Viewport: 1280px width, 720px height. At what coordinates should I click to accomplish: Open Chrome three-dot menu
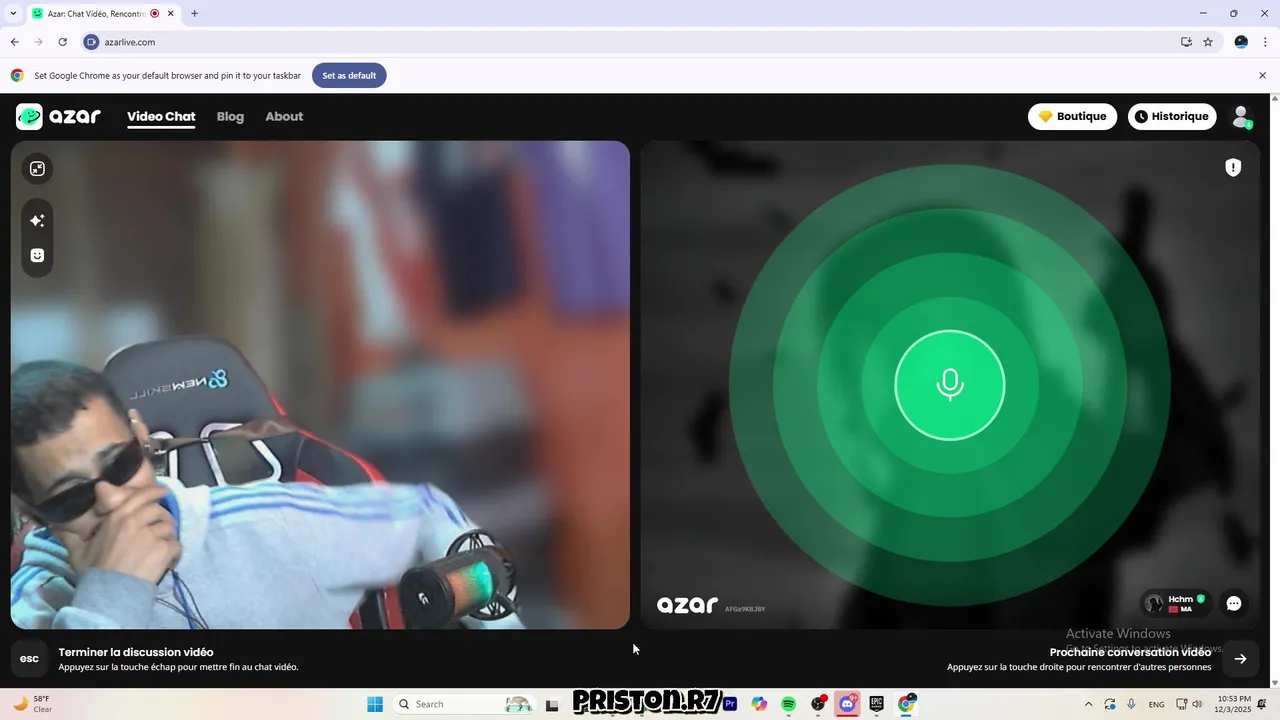pyautogui.click(x=1266, y=42)
